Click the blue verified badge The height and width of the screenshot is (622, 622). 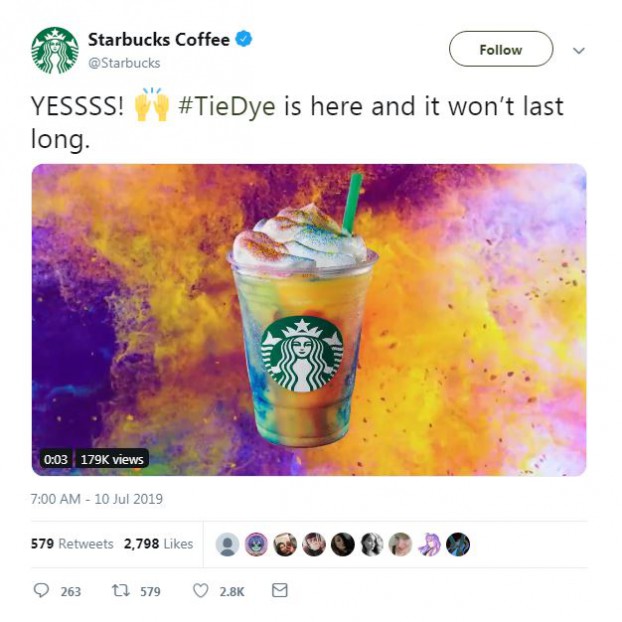(x=244, y=39)
